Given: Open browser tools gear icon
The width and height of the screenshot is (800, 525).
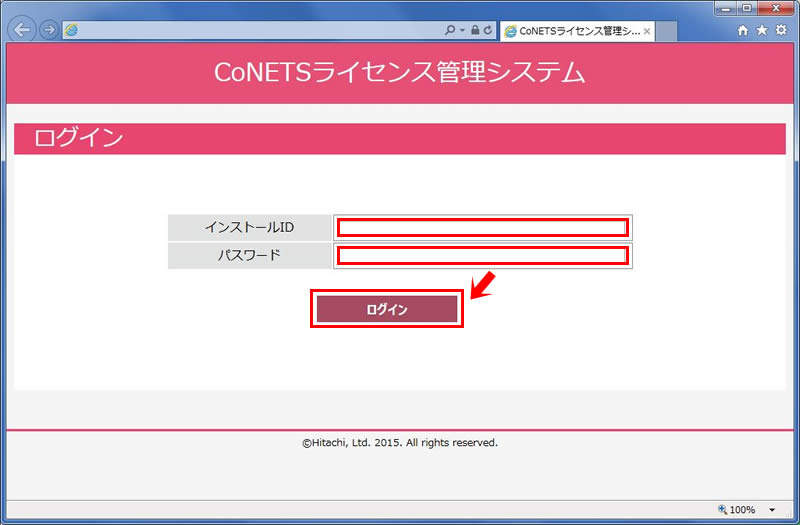Looking at the screenshot, I should coord(781,30).
